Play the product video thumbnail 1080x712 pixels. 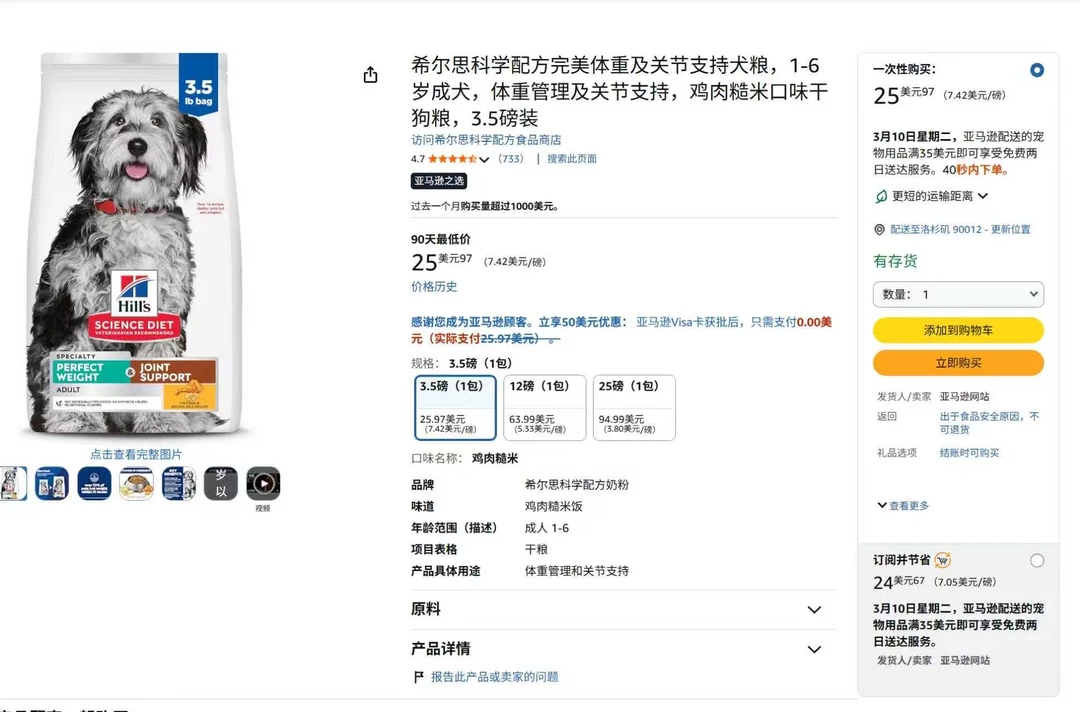[263, 483]
